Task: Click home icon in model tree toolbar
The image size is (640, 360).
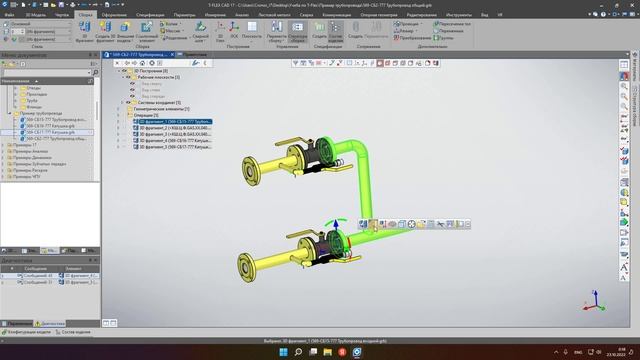Action: (142, 63)
